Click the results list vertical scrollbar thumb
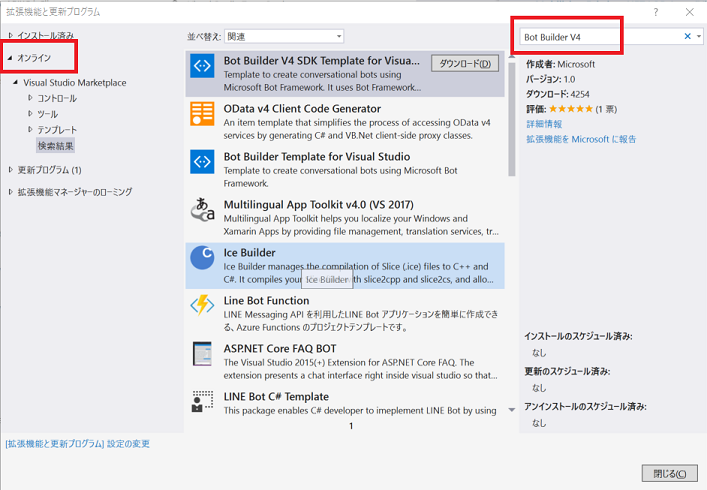 [x=512, y=119]
